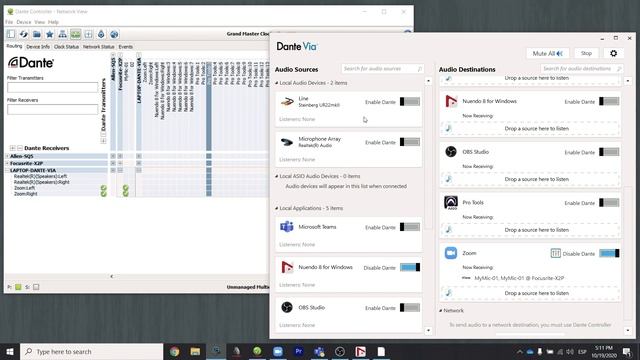Click the green monitor icon in Dante Controller toolbar
Screen dimensions: 640x360
76,34
